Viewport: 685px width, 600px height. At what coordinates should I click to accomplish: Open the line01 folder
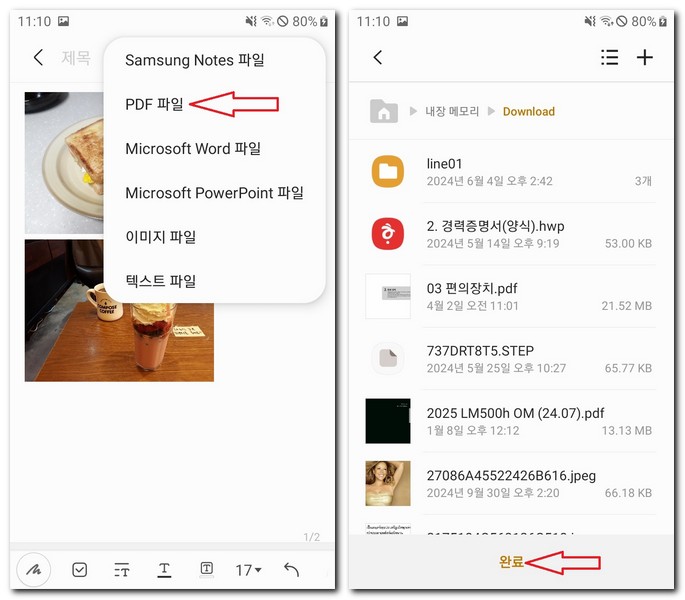pyautogui.click(x=510, y=171)
